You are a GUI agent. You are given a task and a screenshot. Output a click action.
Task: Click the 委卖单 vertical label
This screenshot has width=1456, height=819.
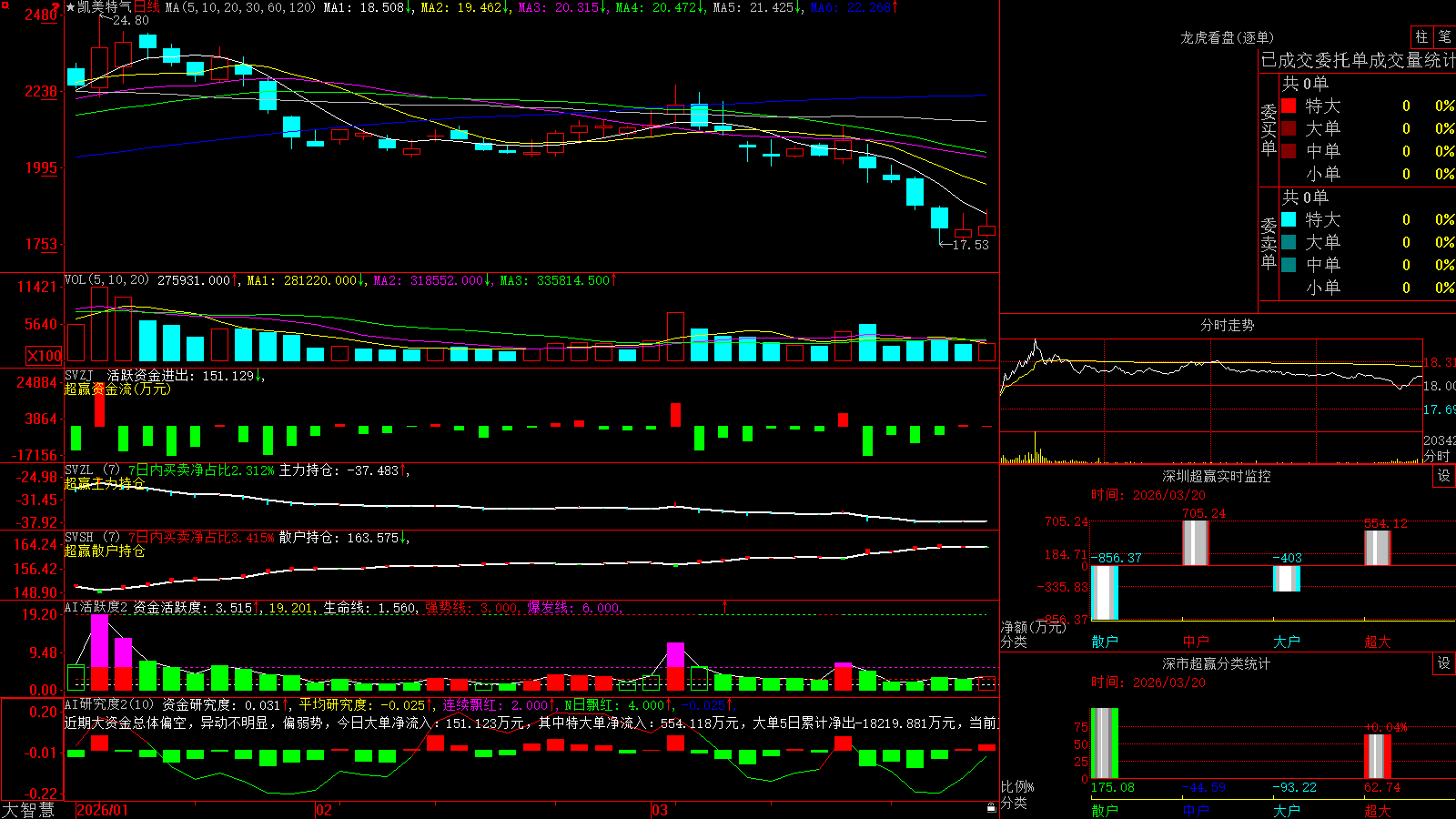(1269, 244)
